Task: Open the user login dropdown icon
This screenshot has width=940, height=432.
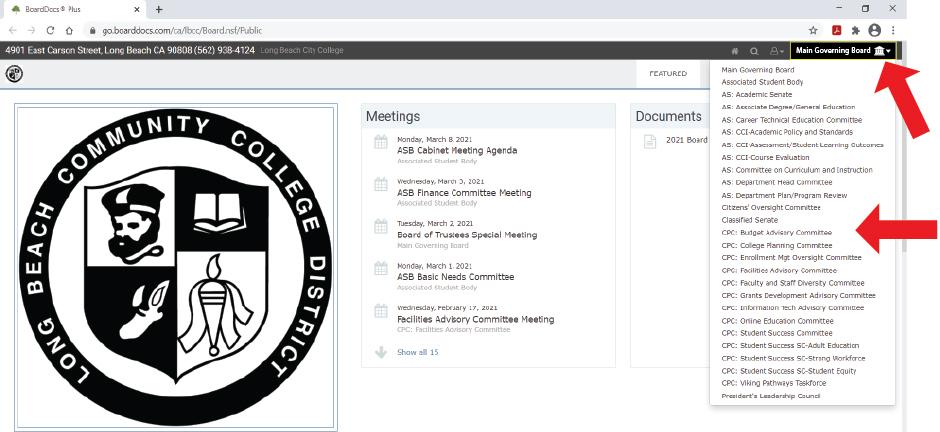Action: tap(777, 51)
